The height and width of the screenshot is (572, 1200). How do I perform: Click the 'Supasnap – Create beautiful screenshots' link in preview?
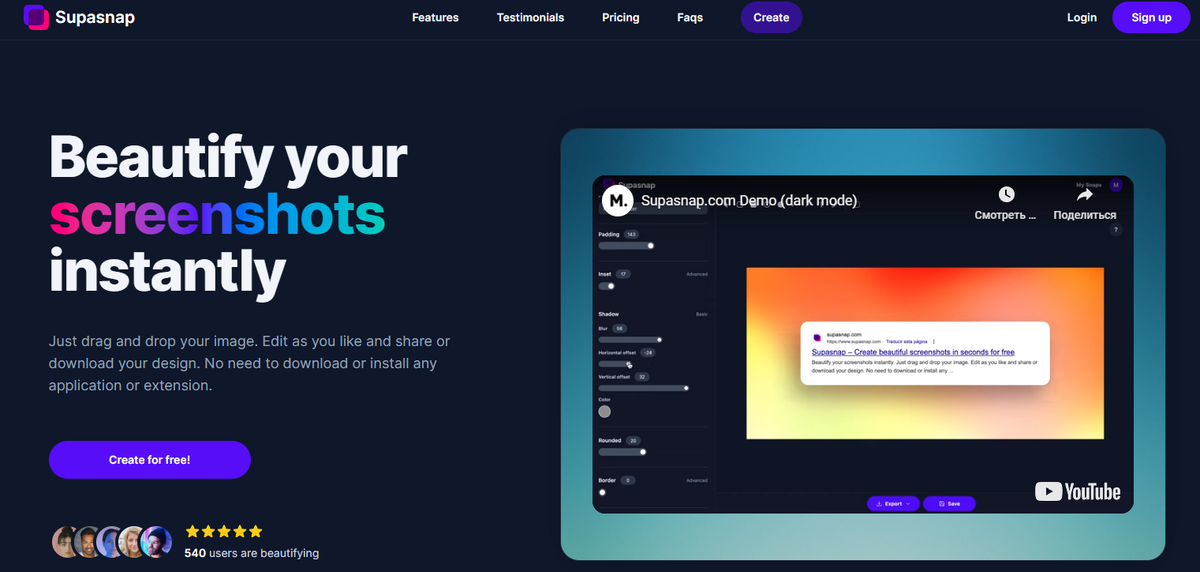pyautogui.click(x=913, y=352)
